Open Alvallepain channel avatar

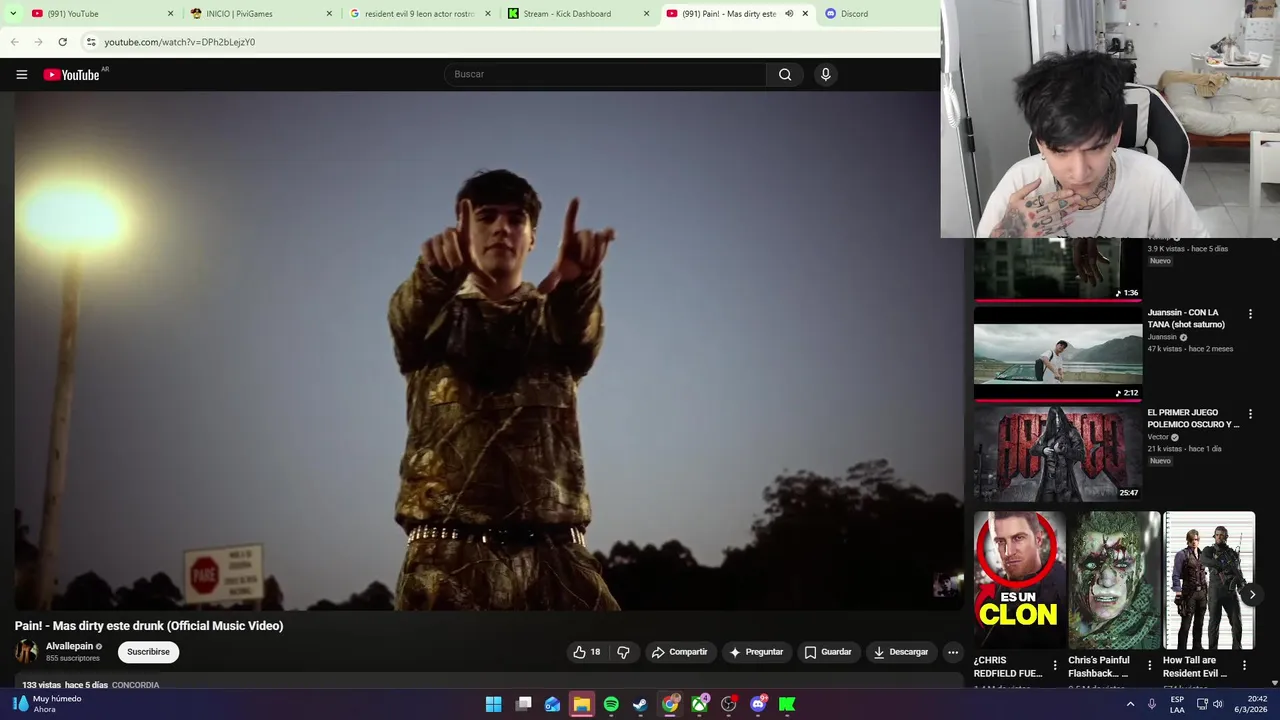26,652
